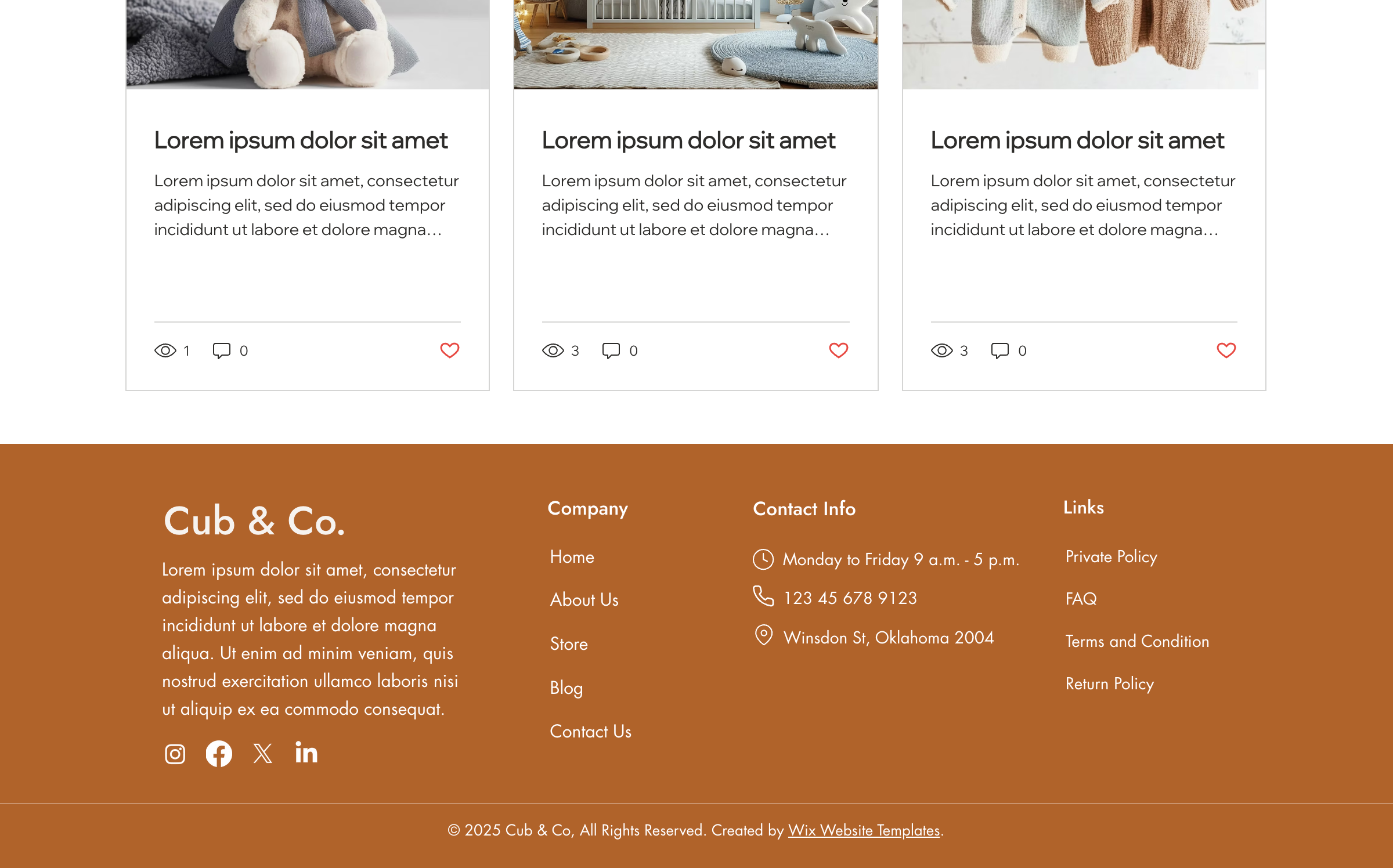The width and height of the screenshot is (1393, 868).
Task: Click the phone number 123 45 678 9123
Action: pos(850,598)
